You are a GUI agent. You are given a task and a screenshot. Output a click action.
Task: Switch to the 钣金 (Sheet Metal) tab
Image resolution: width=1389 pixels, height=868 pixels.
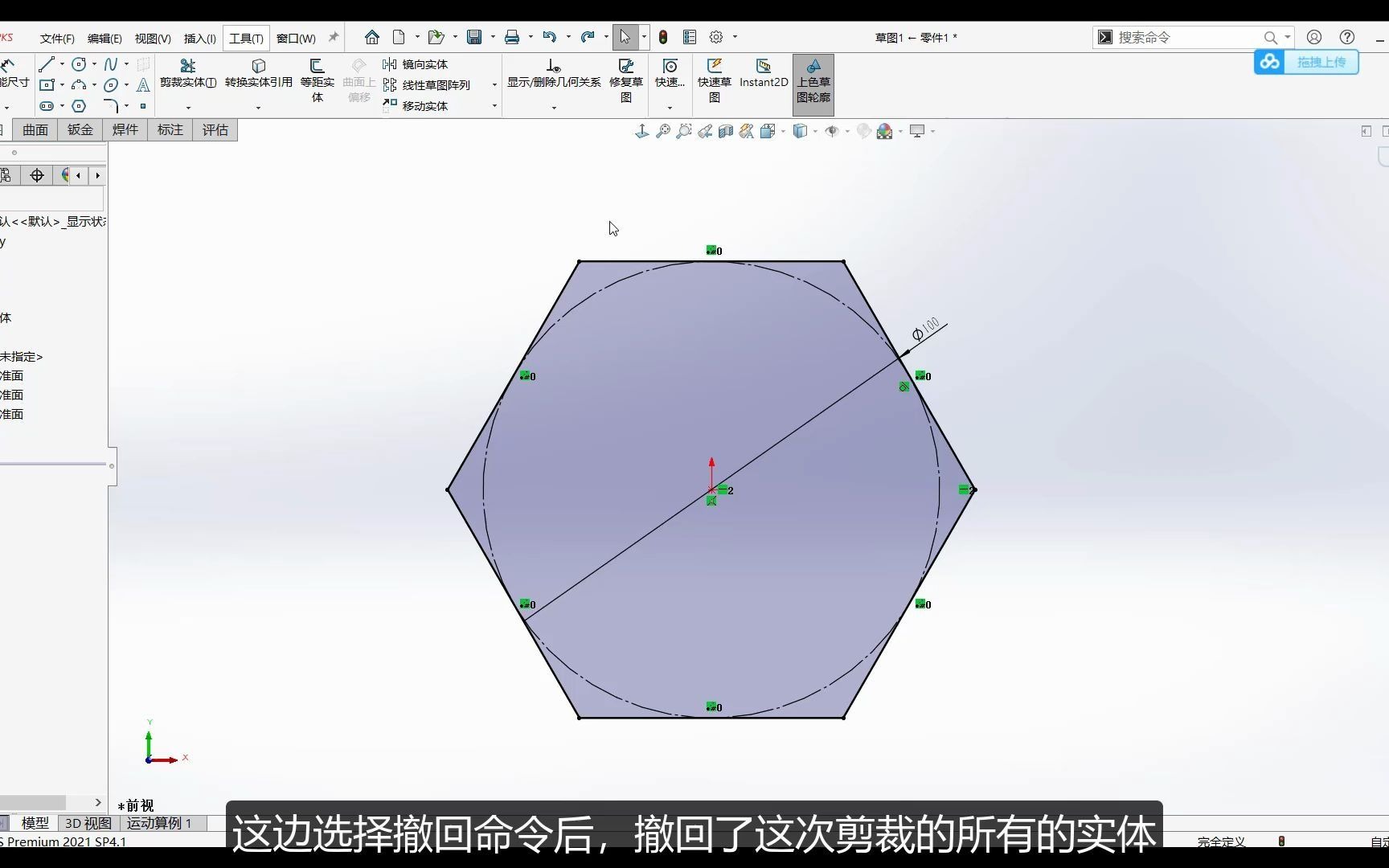click(80, 129)
